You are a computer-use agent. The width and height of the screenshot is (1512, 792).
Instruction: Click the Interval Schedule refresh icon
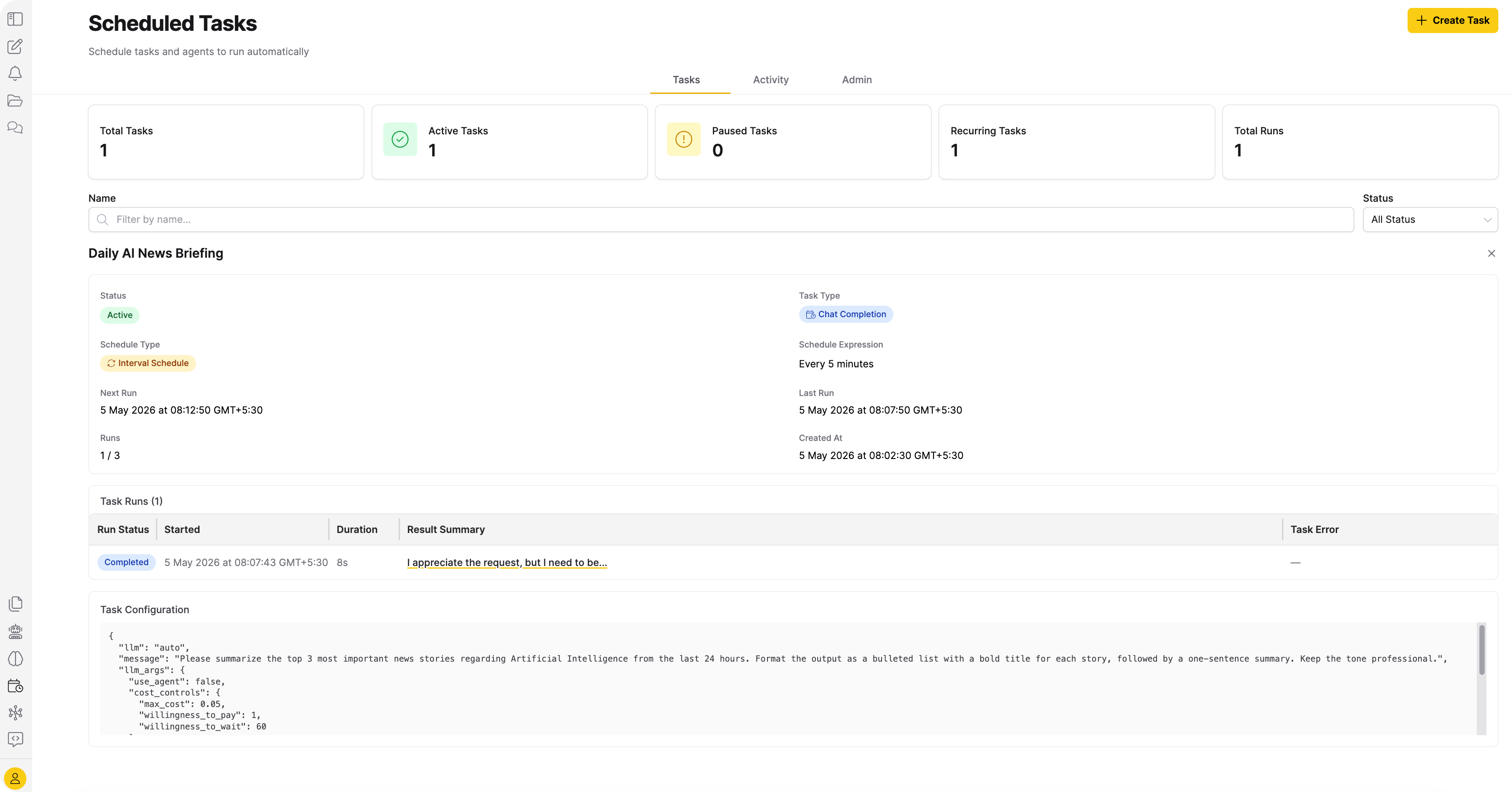[111, 363]
